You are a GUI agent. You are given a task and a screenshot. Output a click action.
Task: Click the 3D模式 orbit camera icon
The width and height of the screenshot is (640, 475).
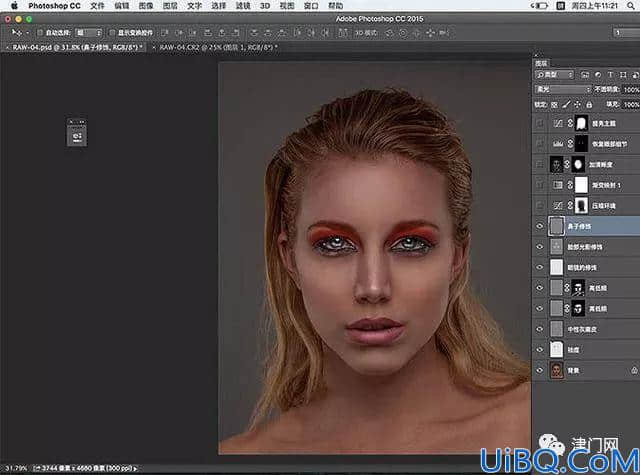[389, 33]
